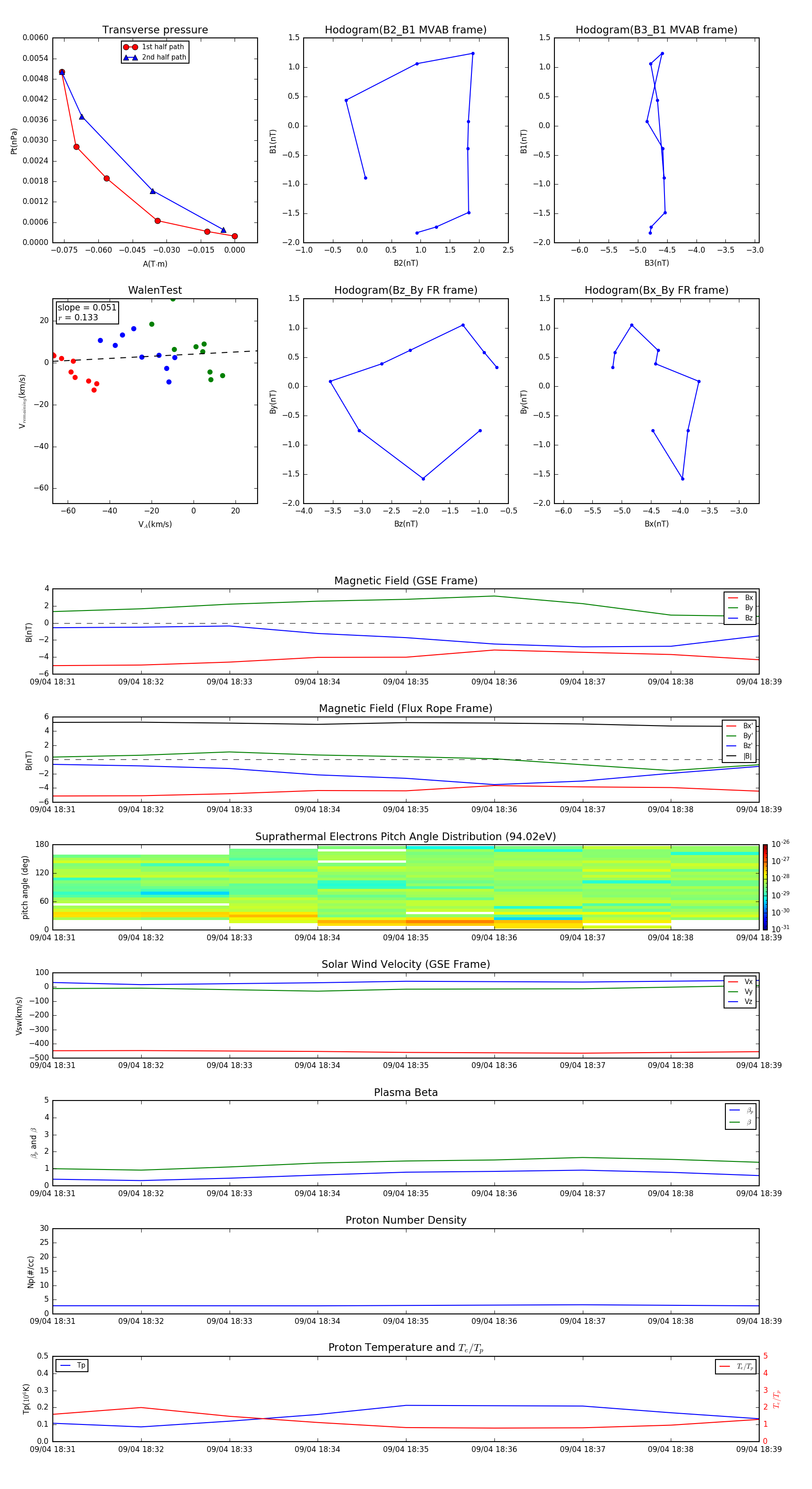Click the 'Proton Temperature and Te/Tp' title
812x1489 pixels.
point(406,1347)
